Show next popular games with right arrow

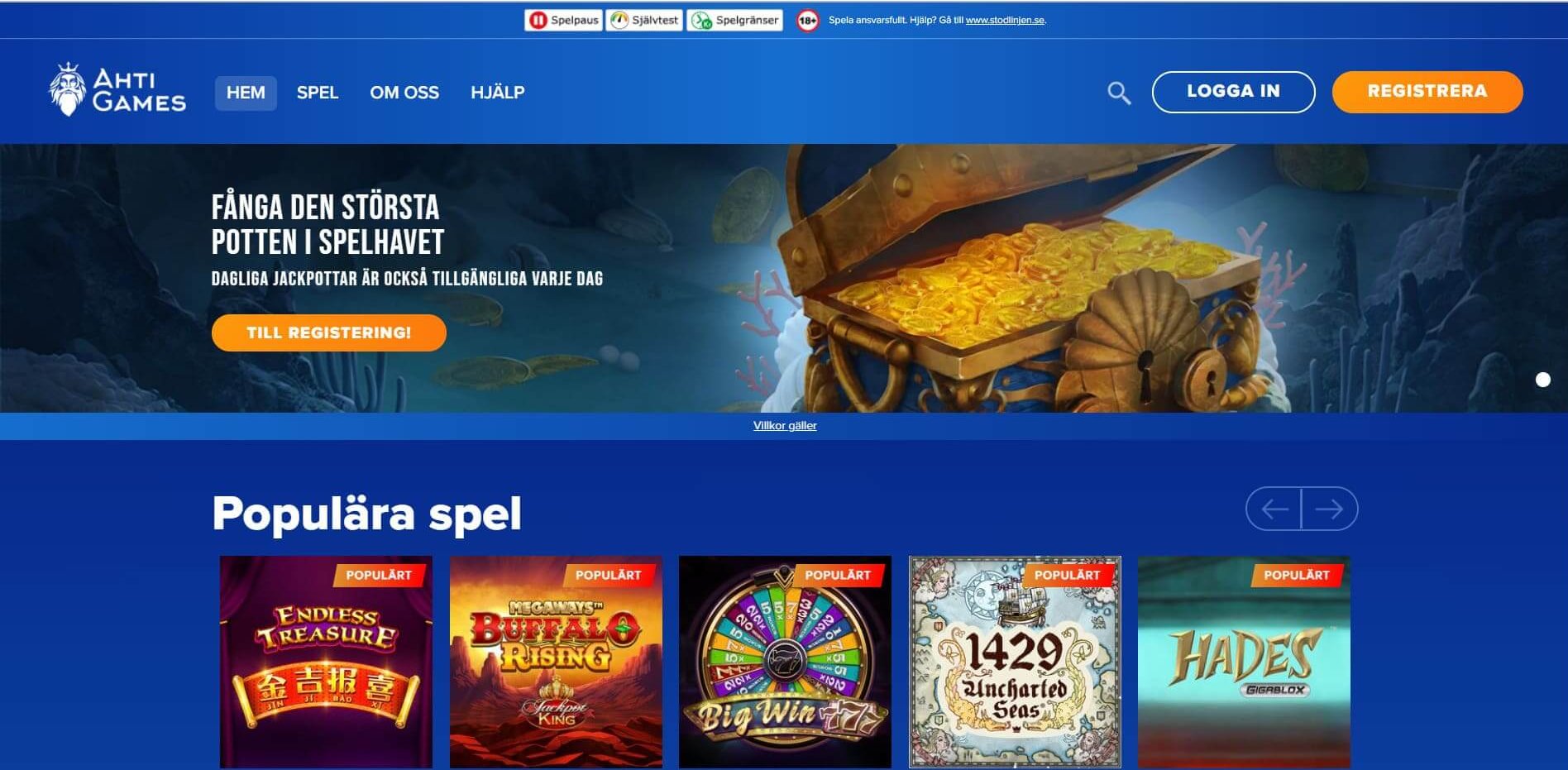point(1330,509)
